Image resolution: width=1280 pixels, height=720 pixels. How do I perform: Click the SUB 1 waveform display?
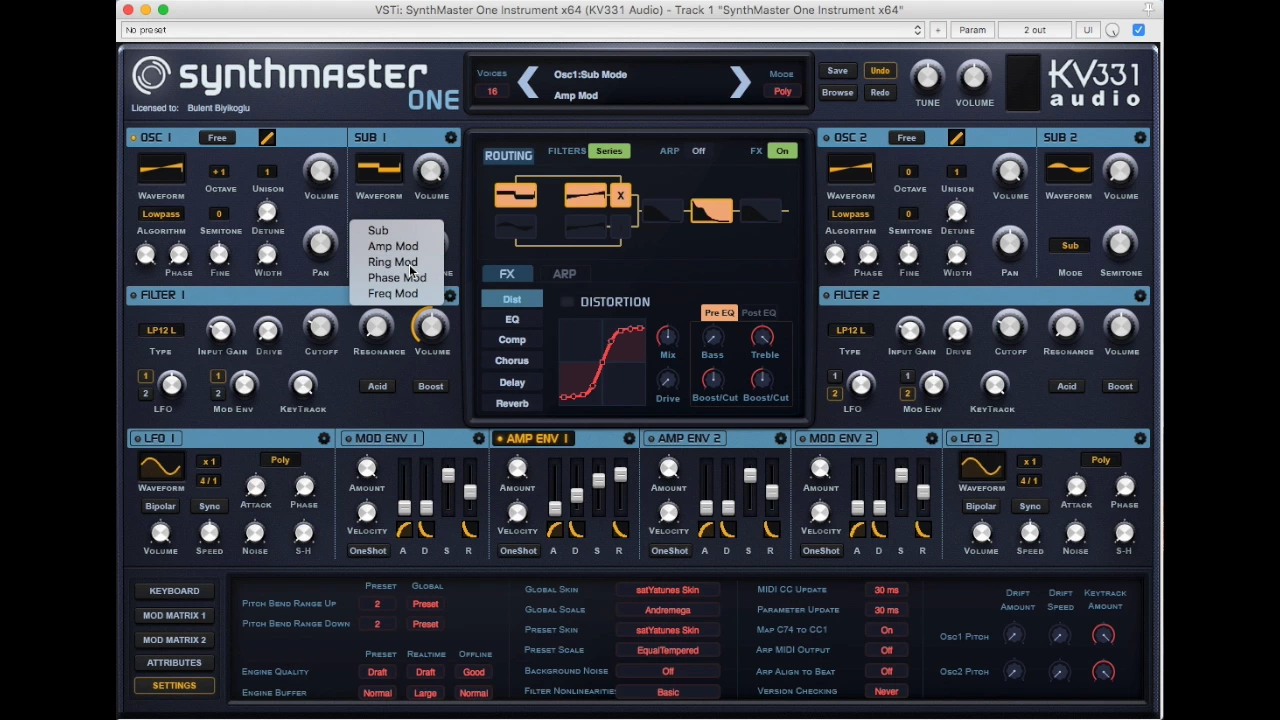point(379,169)
